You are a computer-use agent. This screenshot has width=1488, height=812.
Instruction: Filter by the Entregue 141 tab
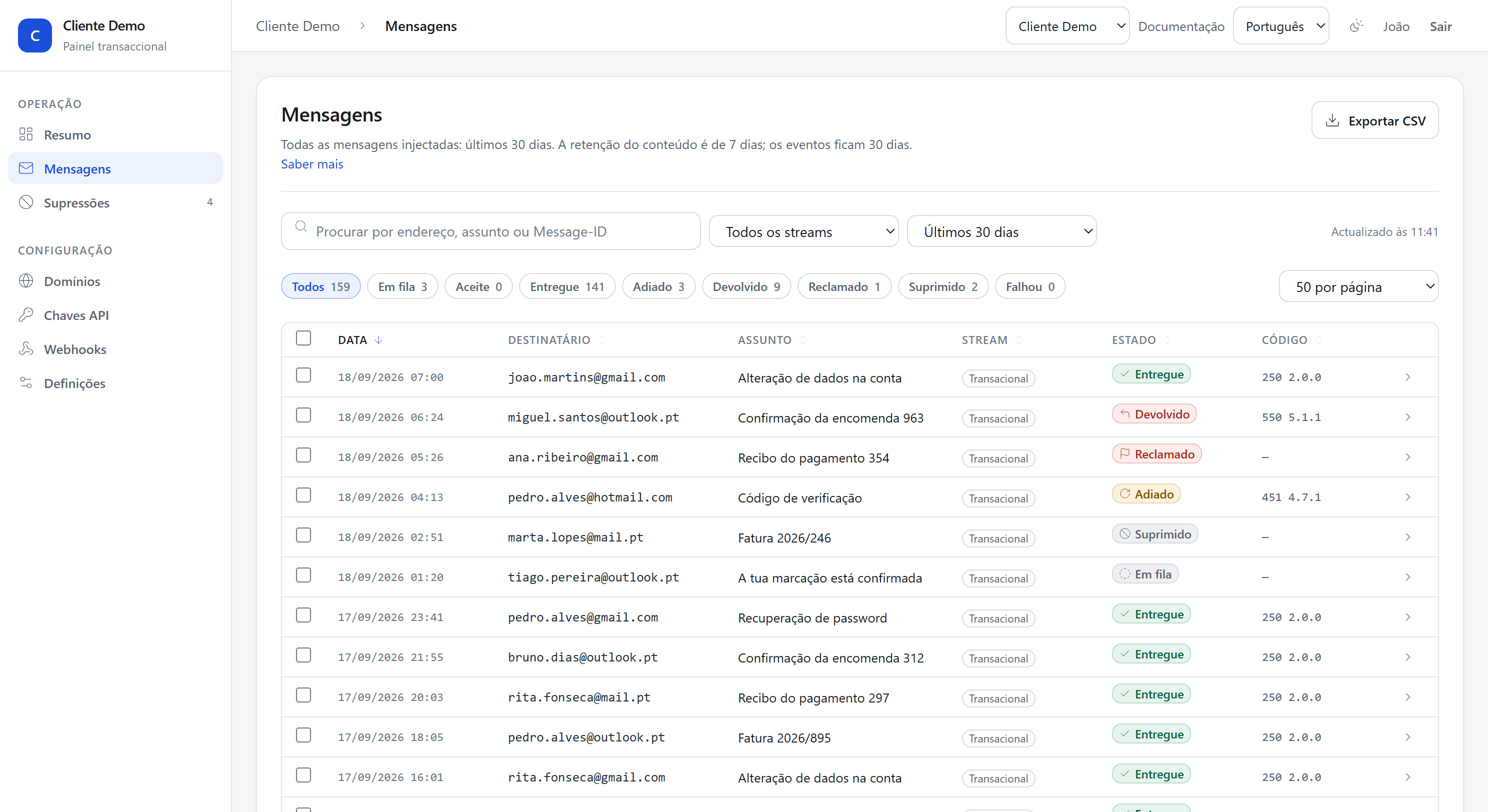(x=566, y=286)
